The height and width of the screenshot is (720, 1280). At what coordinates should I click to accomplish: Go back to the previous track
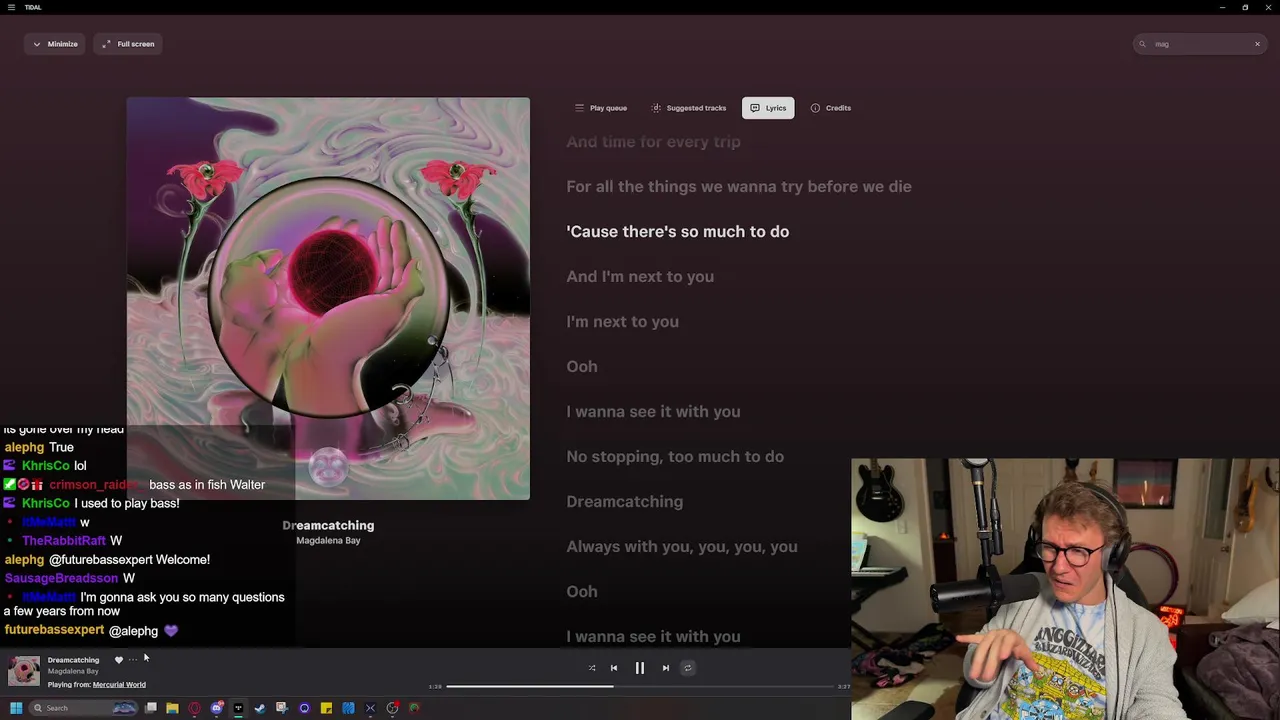(614, 668)
